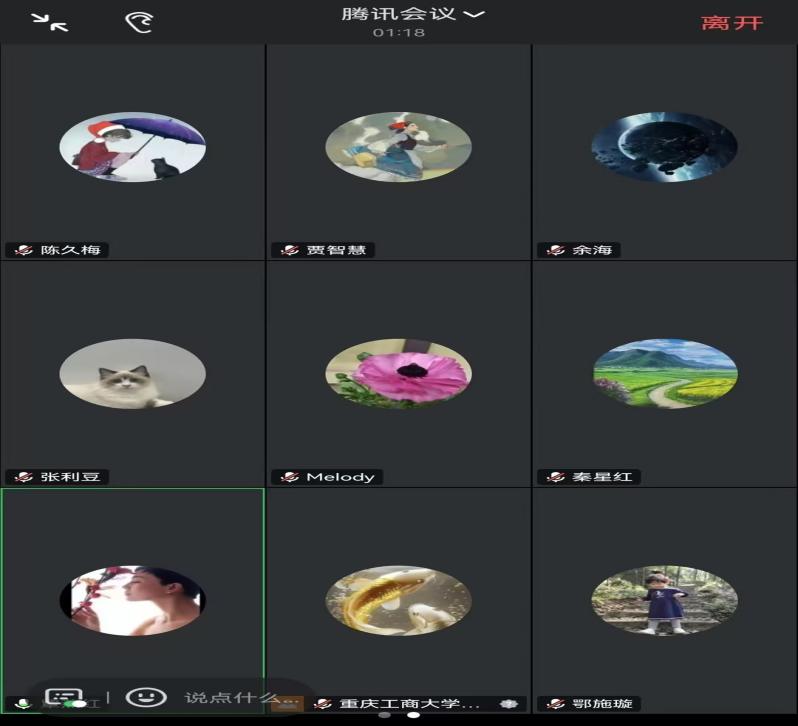This screenshot has height=726, width=798.
Task: Open the chat message icon
Action: point(63,698)
